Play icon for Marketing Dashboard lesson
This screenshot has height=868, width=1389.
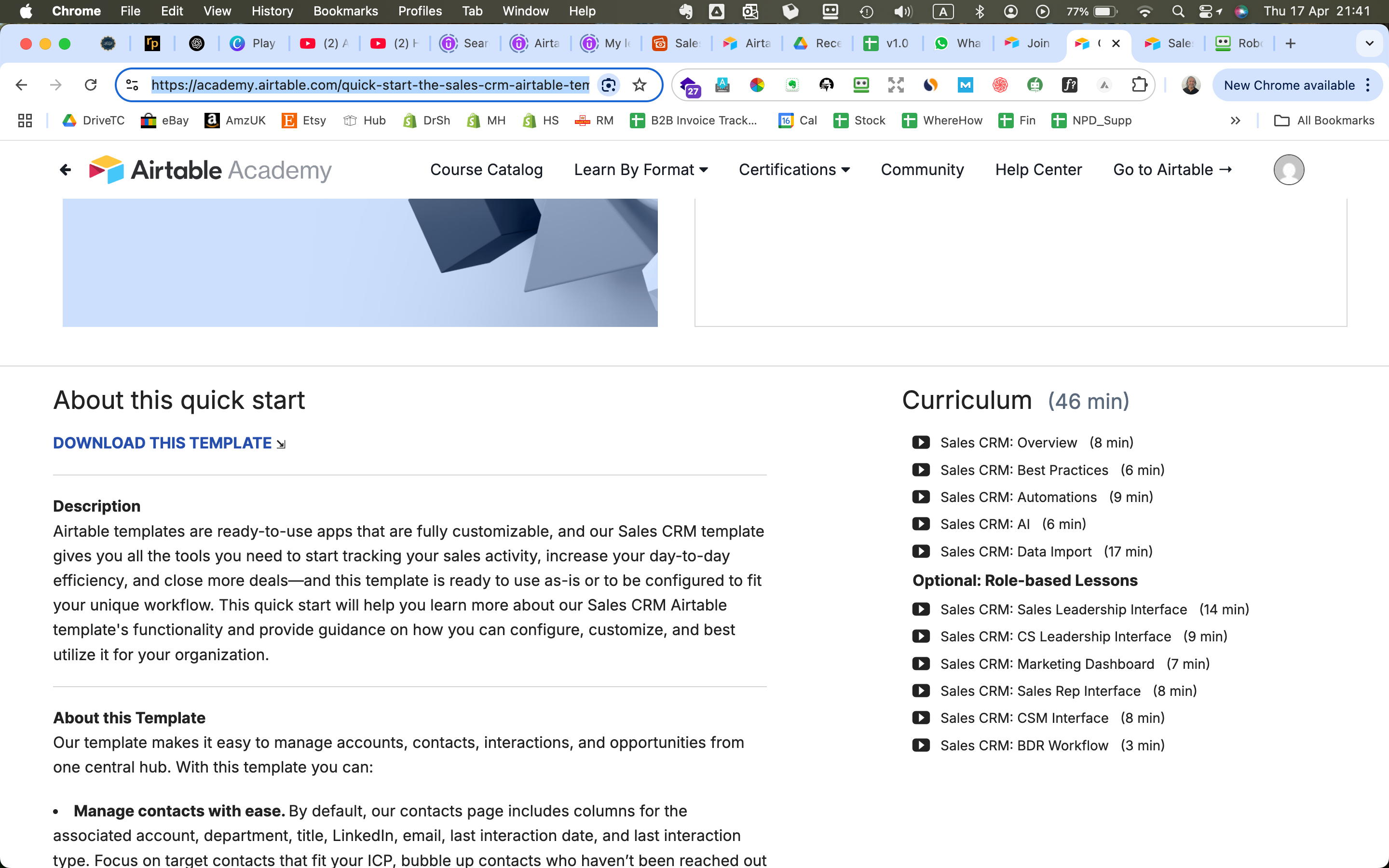(921, 664)
